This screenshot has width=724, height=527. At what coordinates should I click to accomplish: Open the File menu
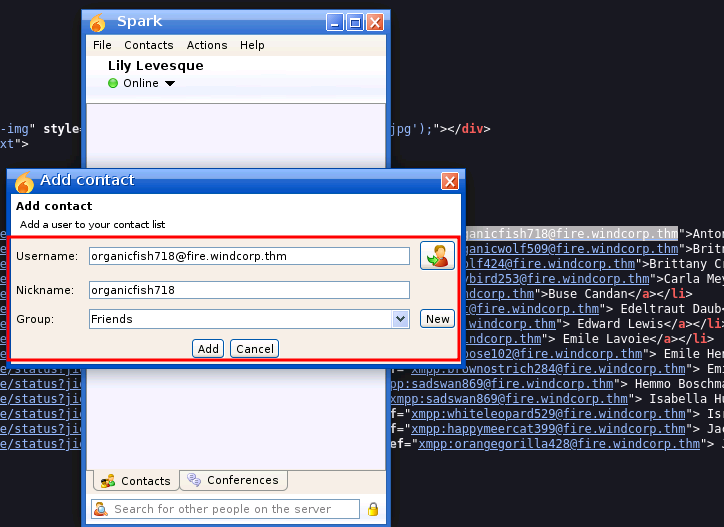(102, 45)
